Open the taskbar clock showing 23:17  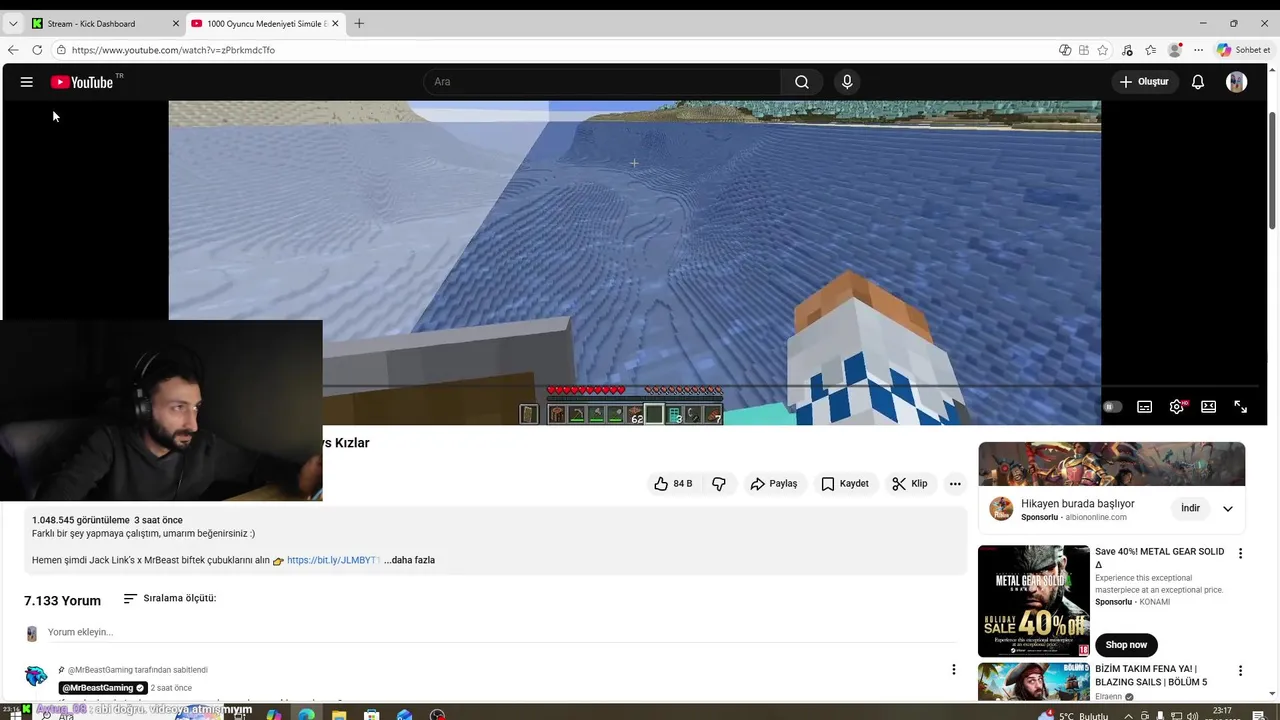[x=1222, y=714]
